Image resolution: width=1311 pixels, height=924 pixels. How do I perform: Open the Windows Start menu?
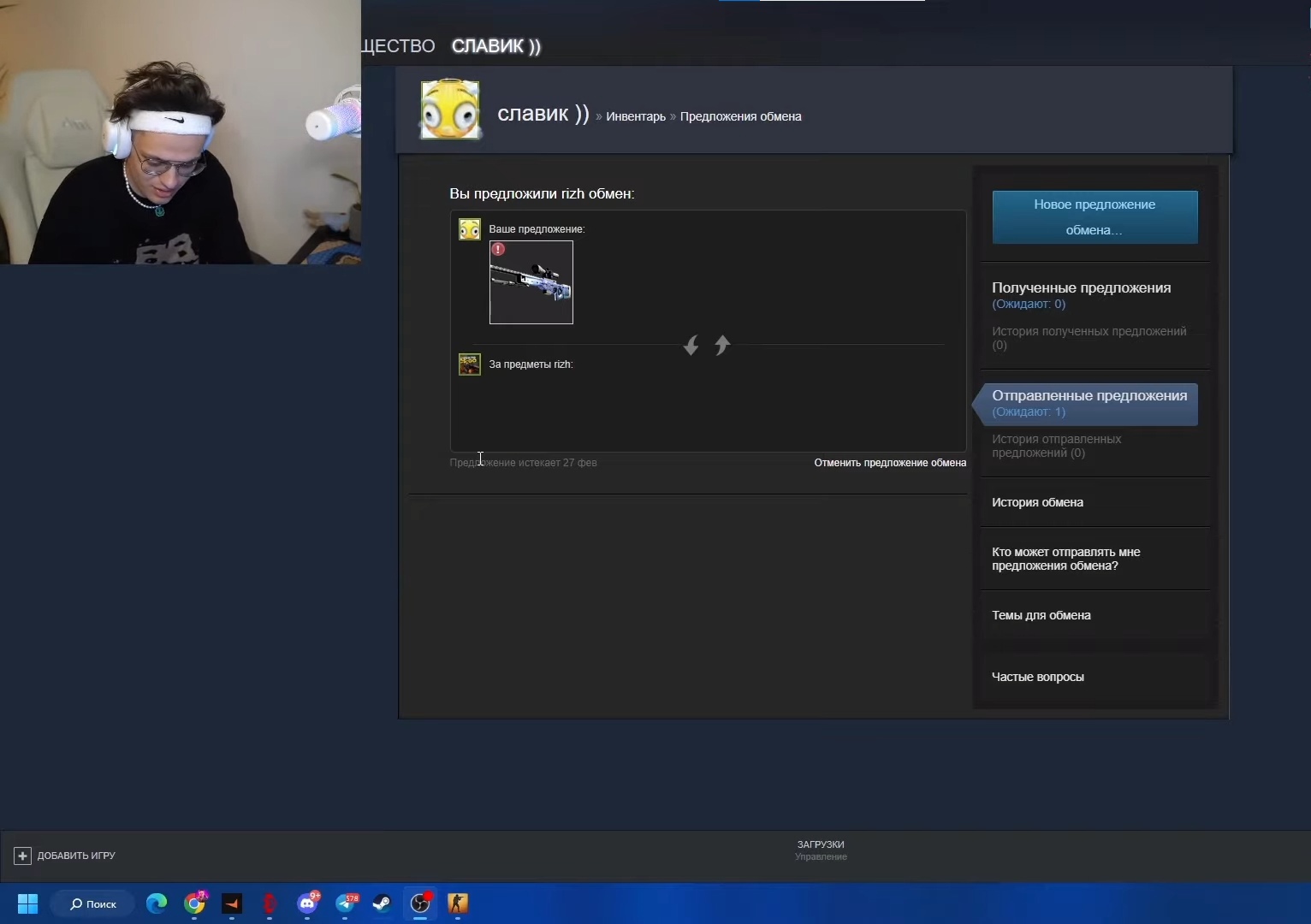click(x=27, y=903)
